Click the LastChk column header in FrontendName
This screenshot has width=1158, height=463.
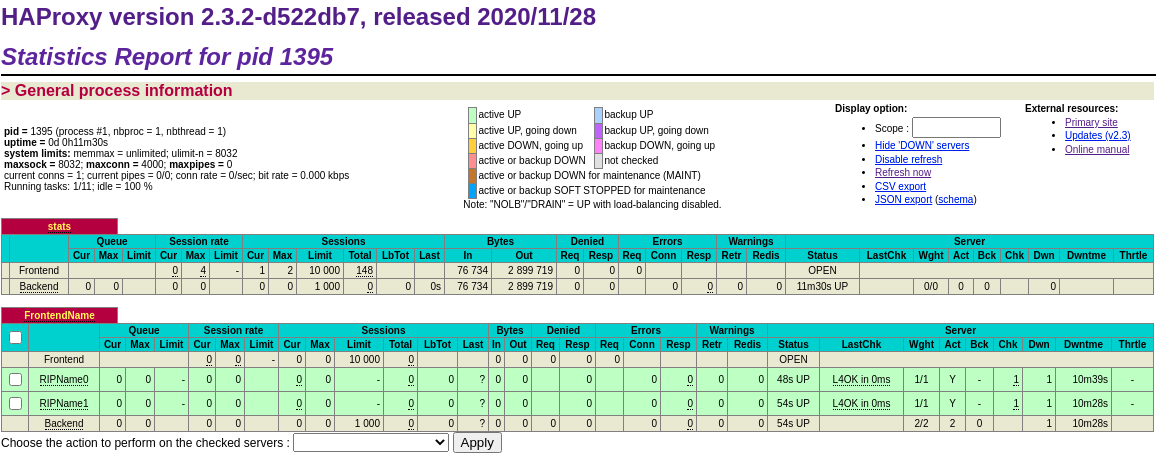click(x=861, y=344)
